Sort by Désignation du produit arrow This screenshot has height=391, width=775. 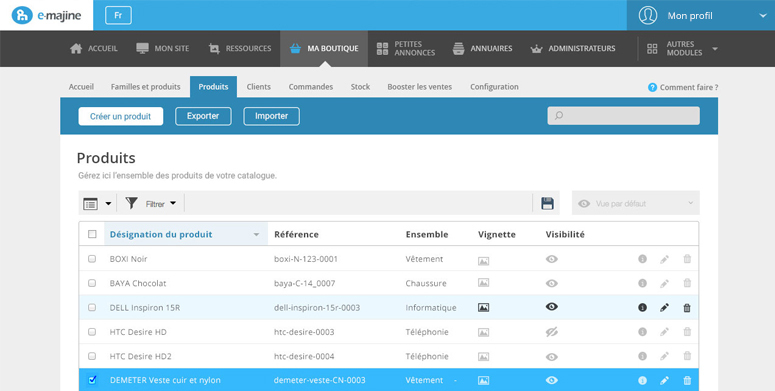tap(256, 234)
